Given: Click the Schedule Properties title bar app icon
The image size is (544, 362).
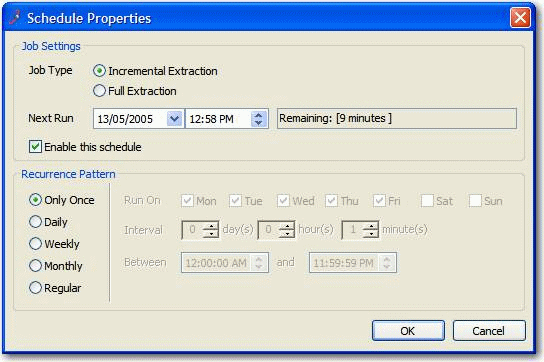Looking at the screenshot, I should tap(15, 18).
